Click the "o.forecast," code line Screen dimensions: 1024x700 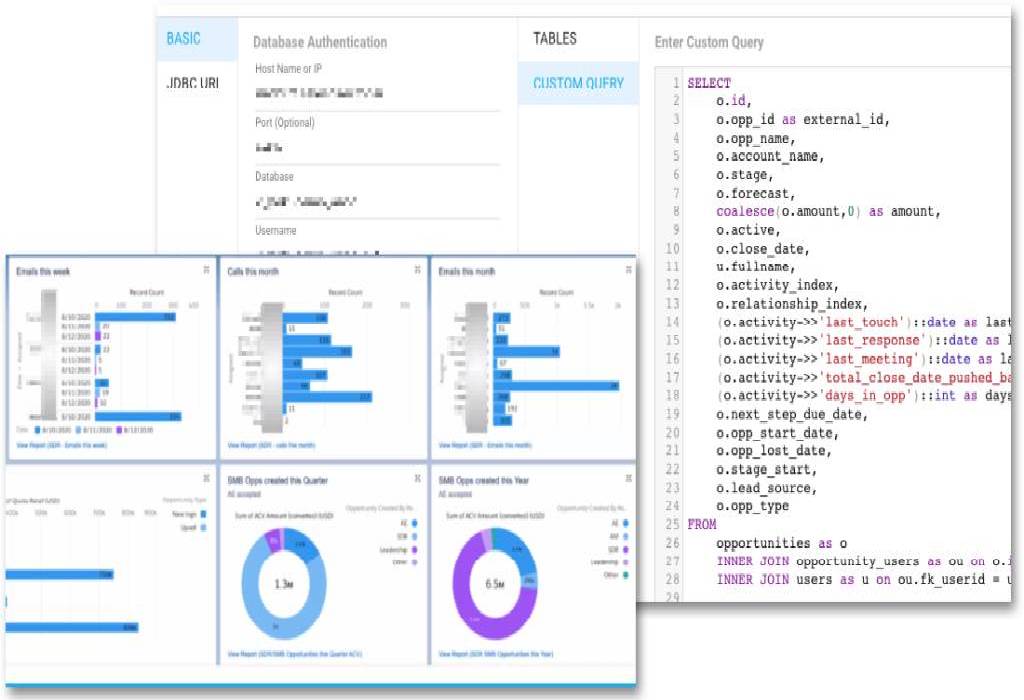[x=755, y=193]
